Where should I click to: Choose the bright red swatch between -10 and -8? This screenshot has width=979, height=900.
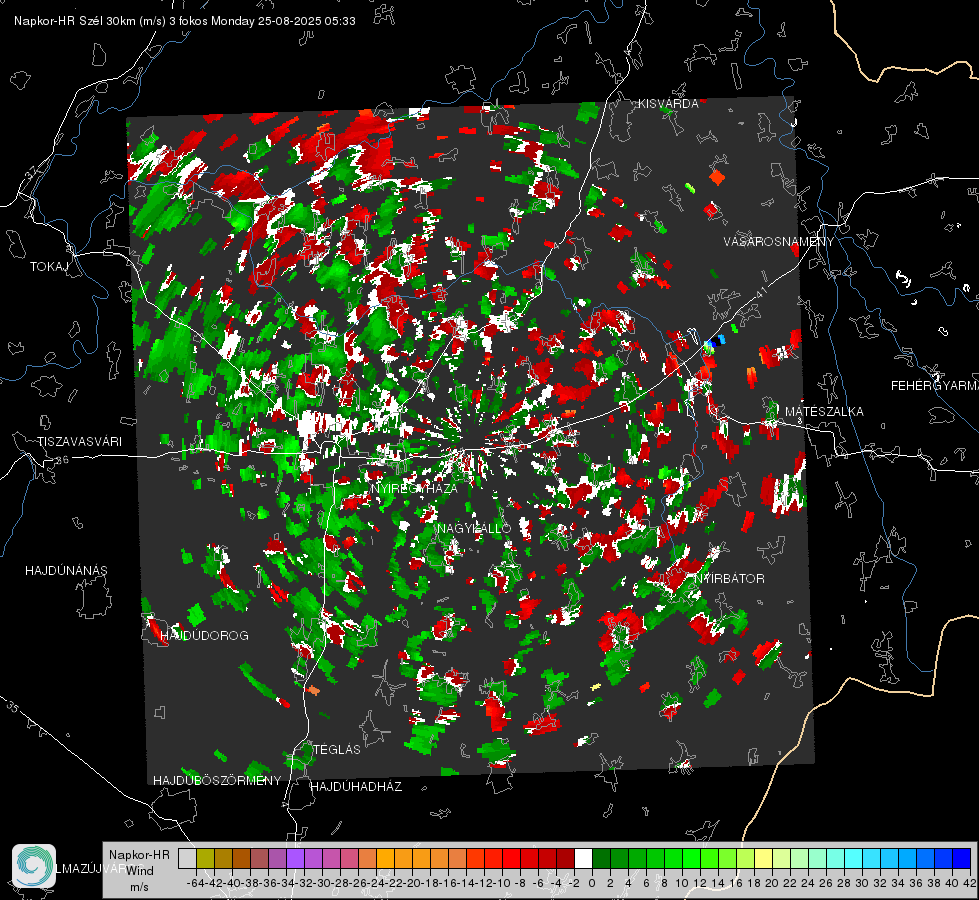pos(511,858)
